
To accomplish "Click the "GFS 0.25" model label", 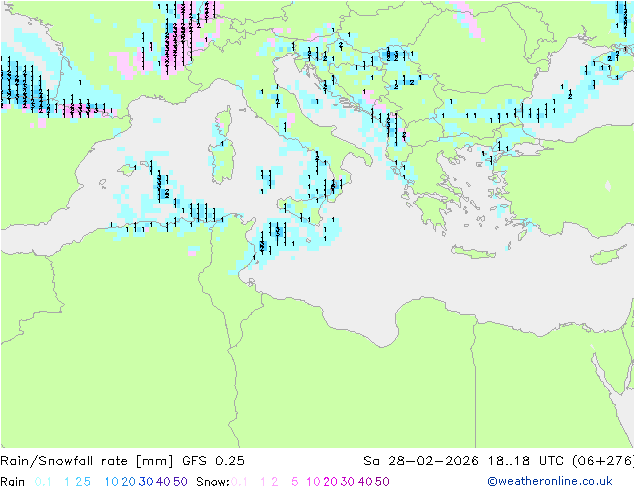I will (213, 461).
